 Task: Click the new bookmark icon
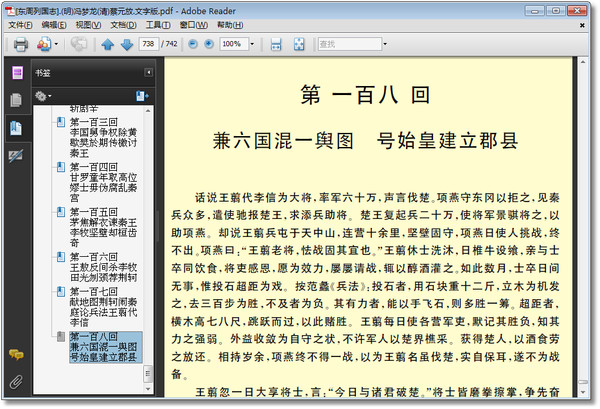coord(142,96)
